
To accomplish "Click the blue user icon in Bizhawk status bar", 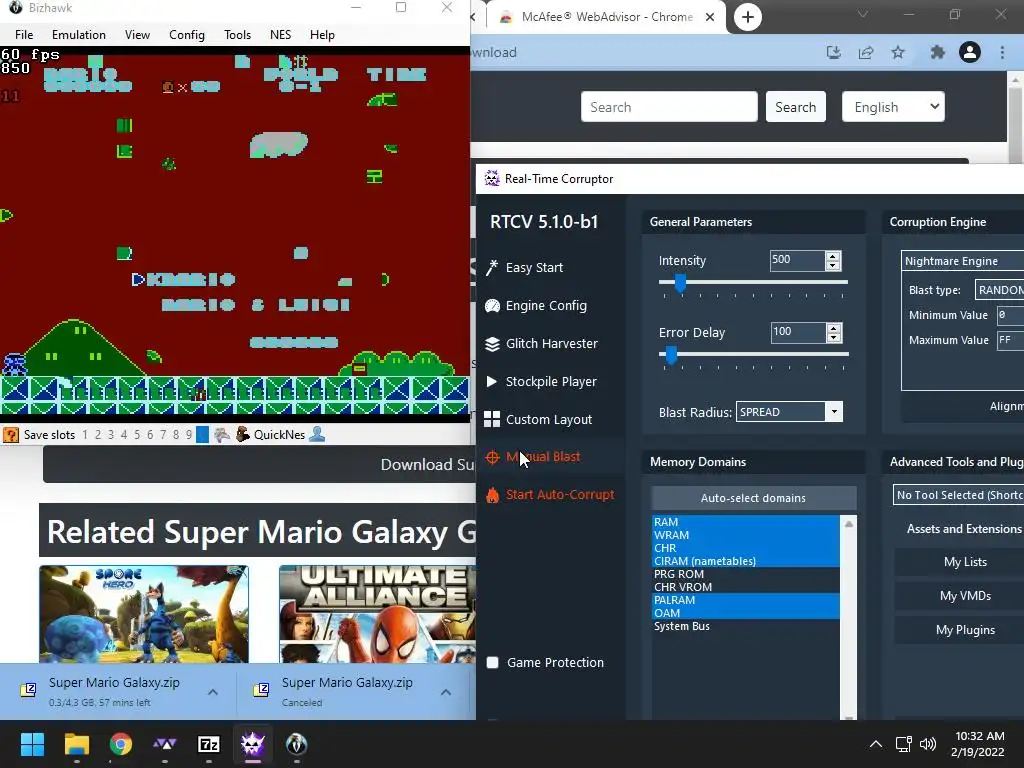I will (x=317, y=434).
